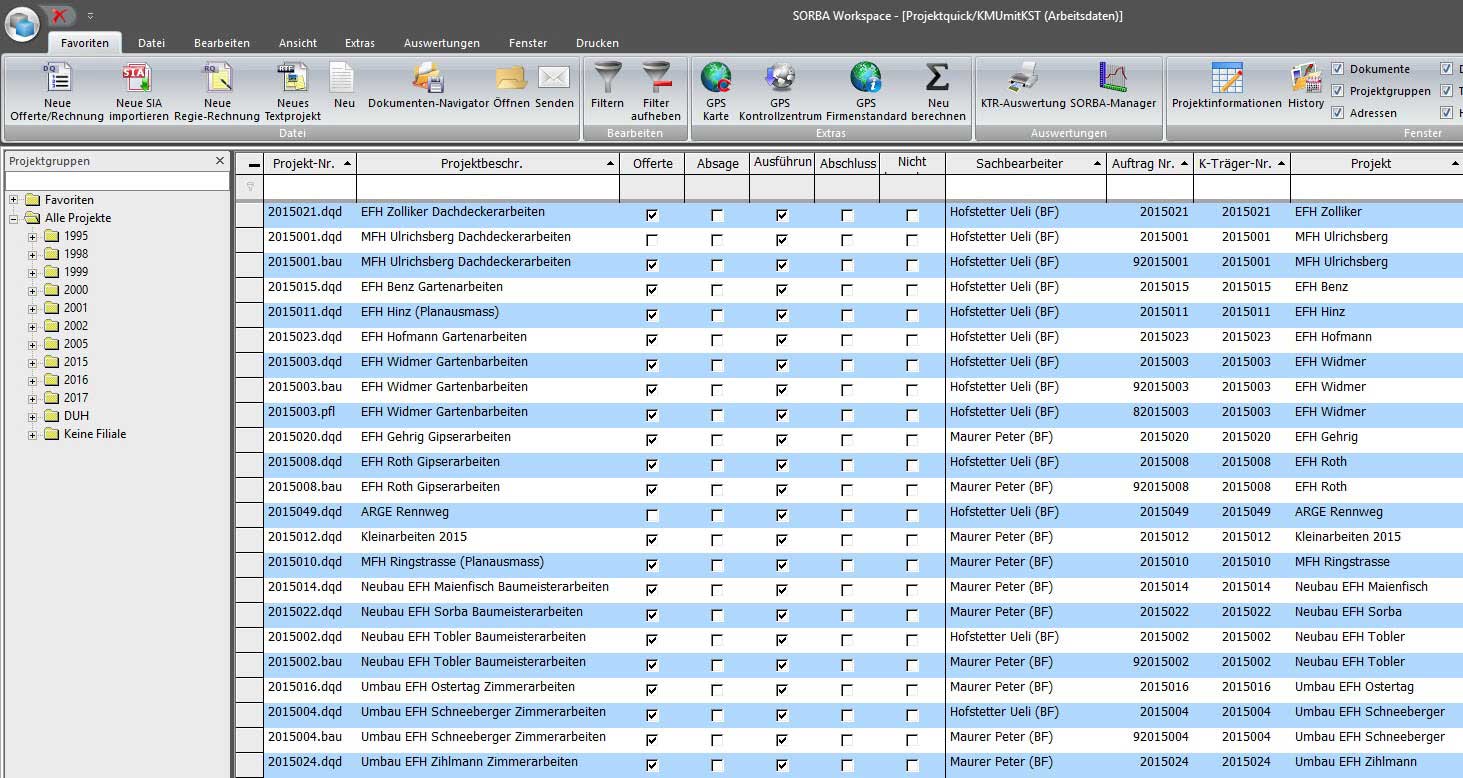This screenshot has height=778, width=1463.
Task: Check Abschluss for 2015023.dqd EFH Hofmann
Action: (847, 340)
